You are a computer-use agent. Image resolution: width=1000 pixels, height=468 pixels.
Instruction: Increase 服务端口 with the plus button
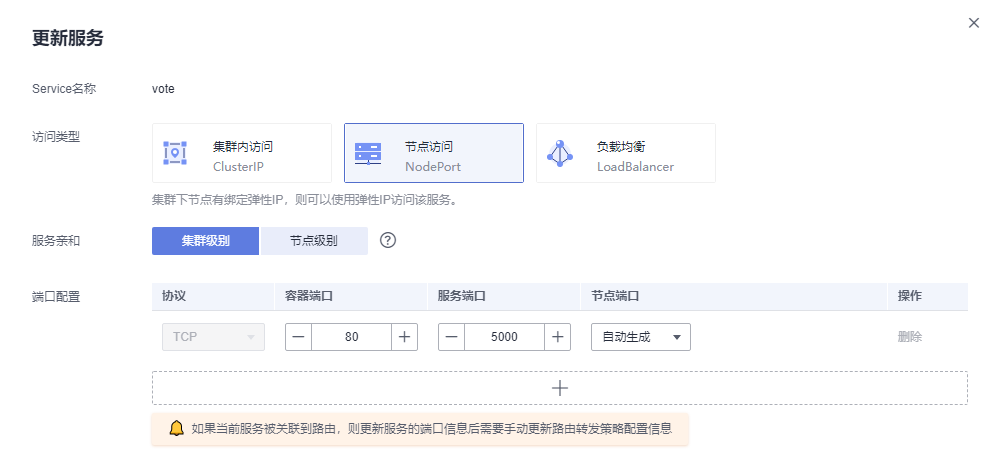(x=557, y=337)
